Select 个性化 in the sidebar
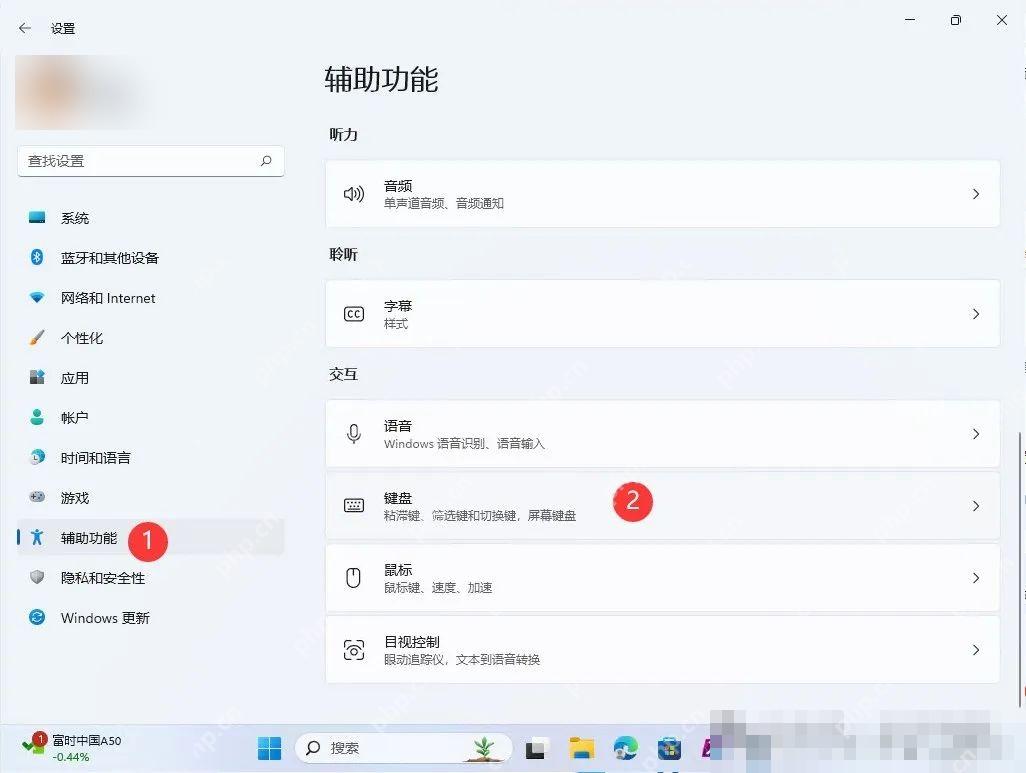The image size is (1026, 773). click(x=150, y=338)
